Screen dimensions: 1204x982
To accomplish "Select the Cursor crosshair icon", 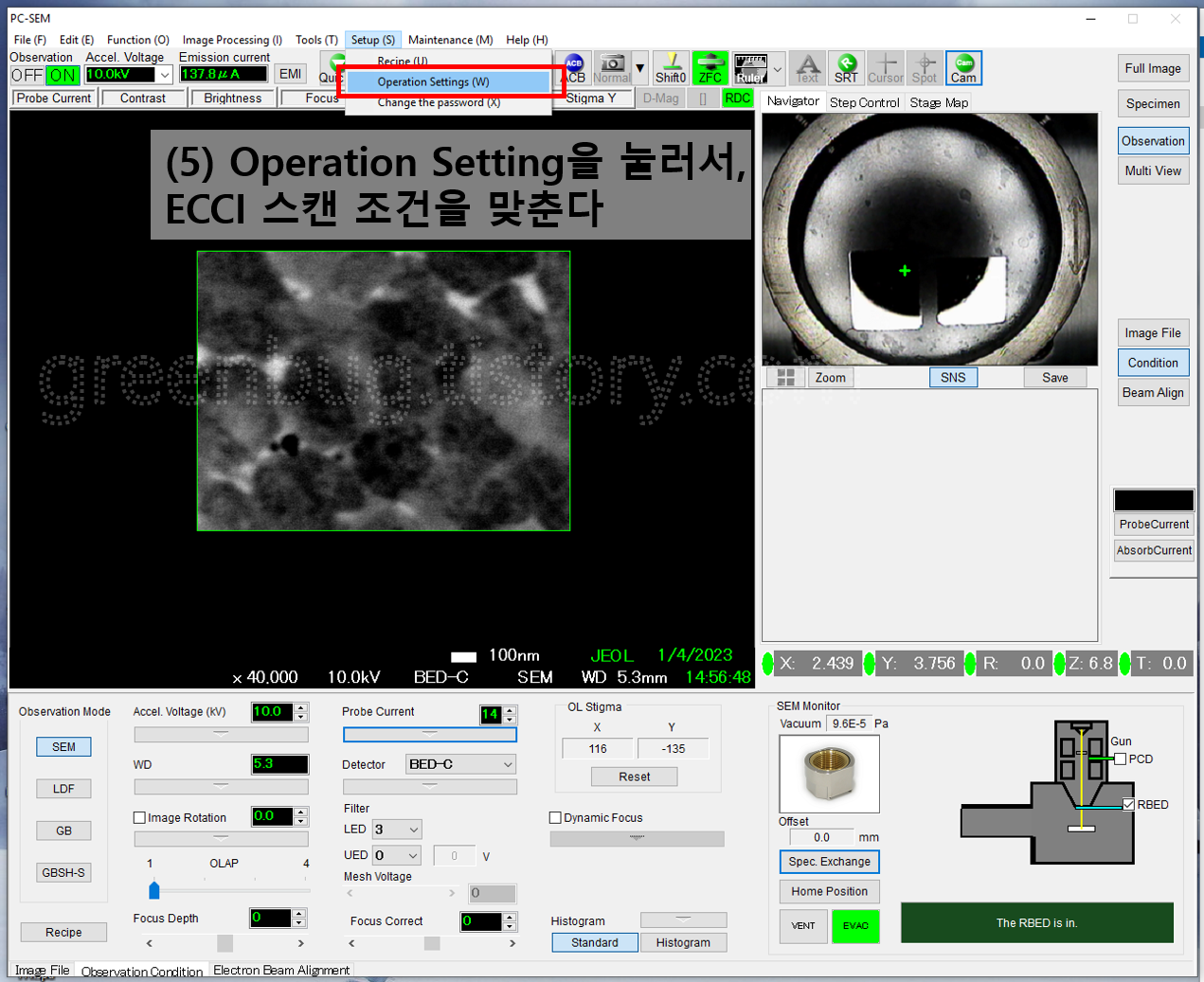I will pos(886,68).
